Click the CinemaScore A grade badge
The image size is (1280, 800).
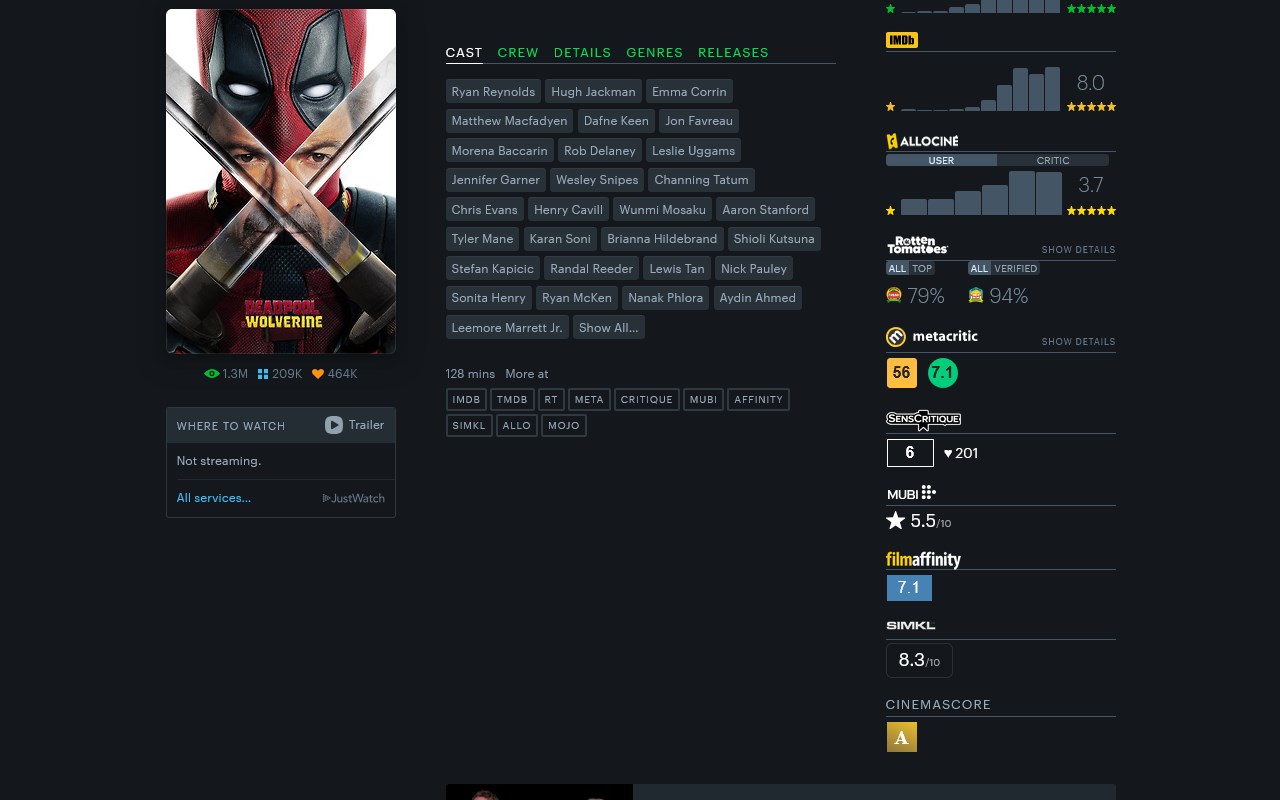click(x=901, y=737)
